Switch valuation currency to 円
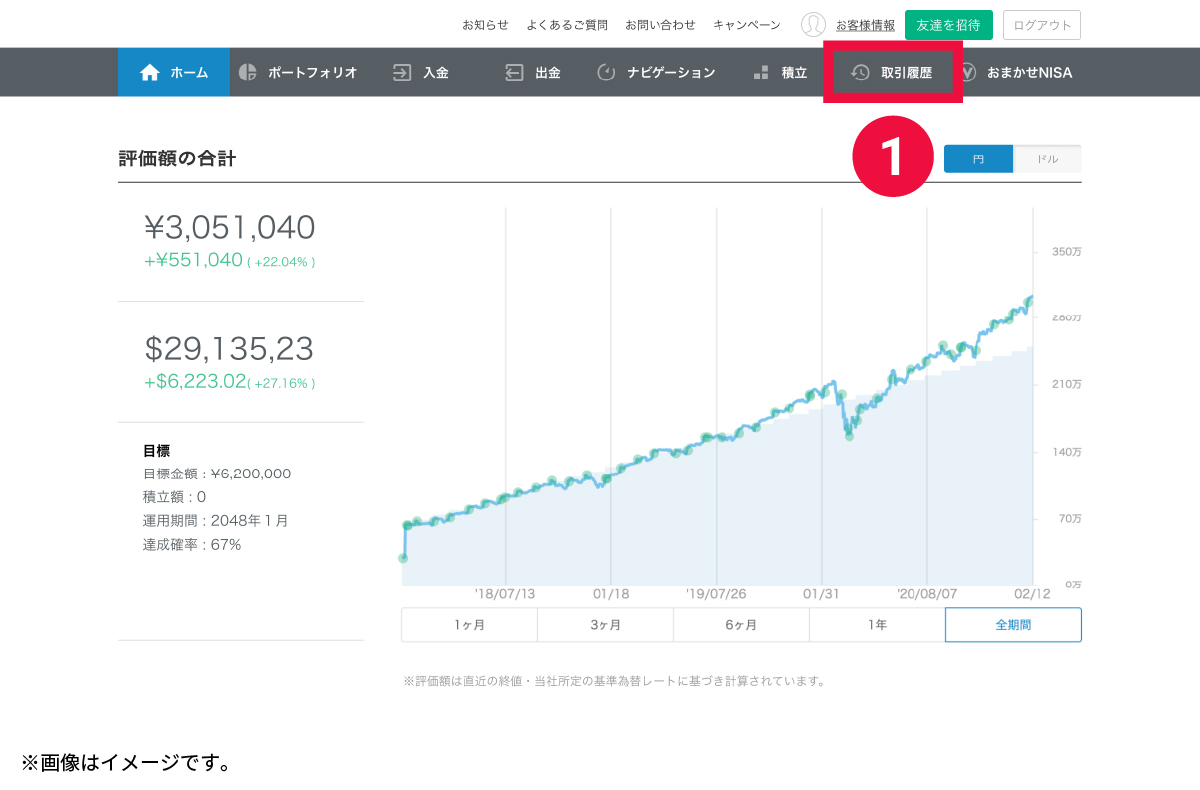 click(x=978, y=159)
